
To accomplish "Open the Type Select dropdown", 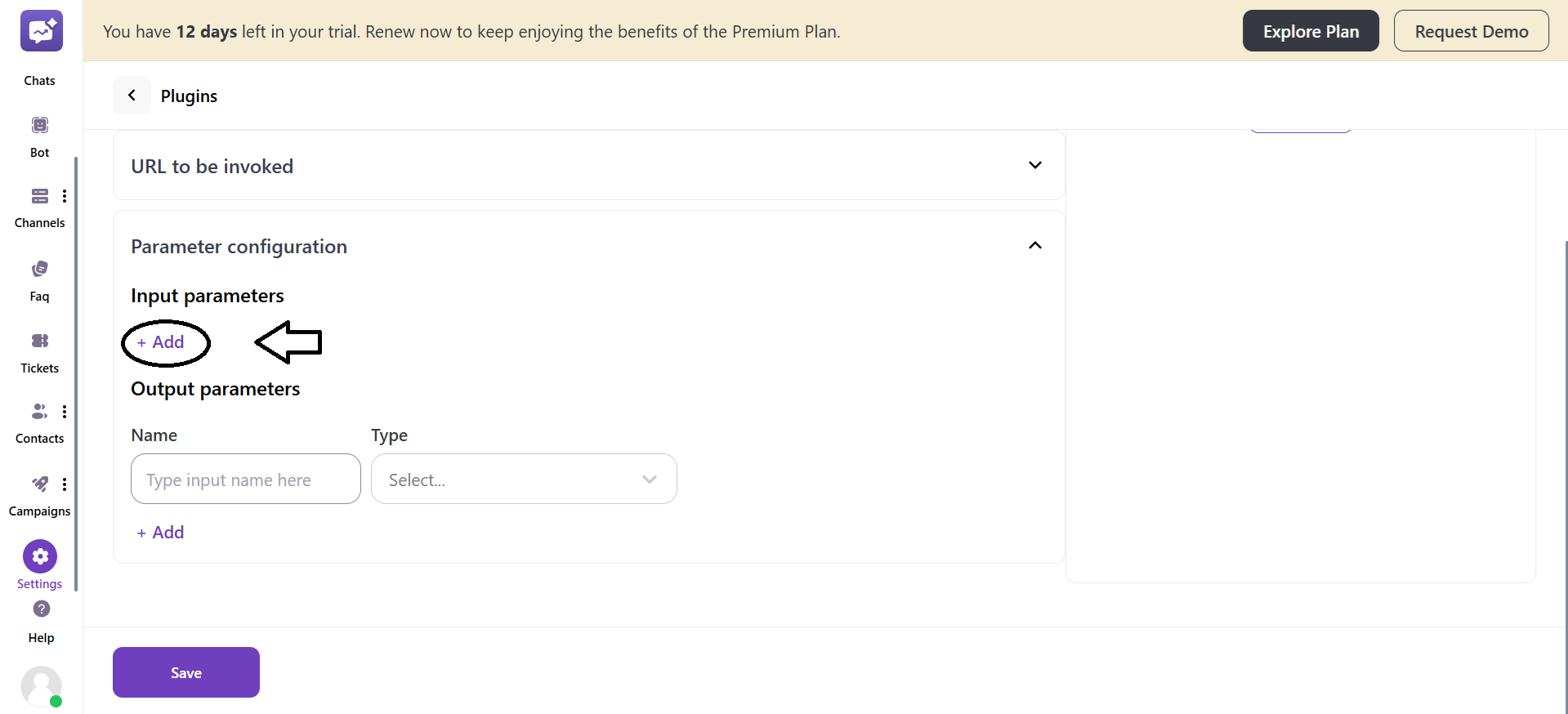I will (x=524, y=479).
